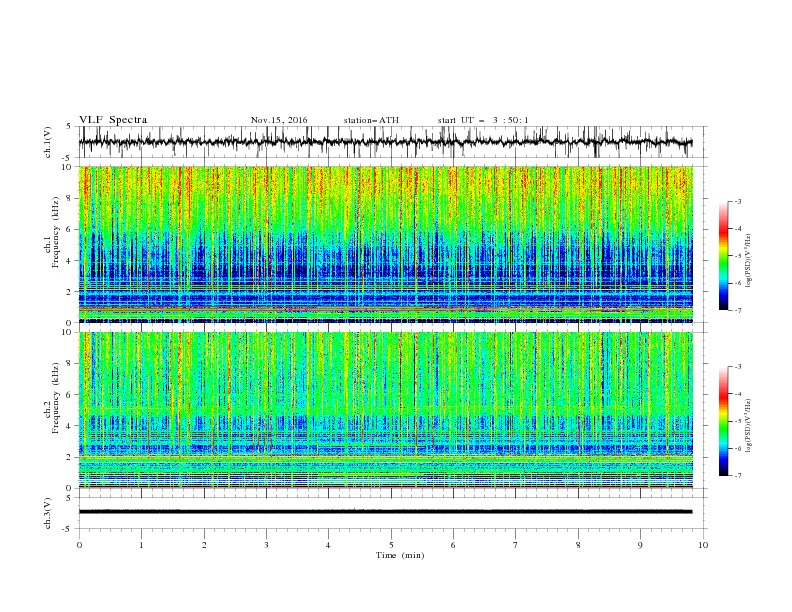Click the "ch.3(V)" axis label
Screen dimensions: 792x612
coord(48,513)
